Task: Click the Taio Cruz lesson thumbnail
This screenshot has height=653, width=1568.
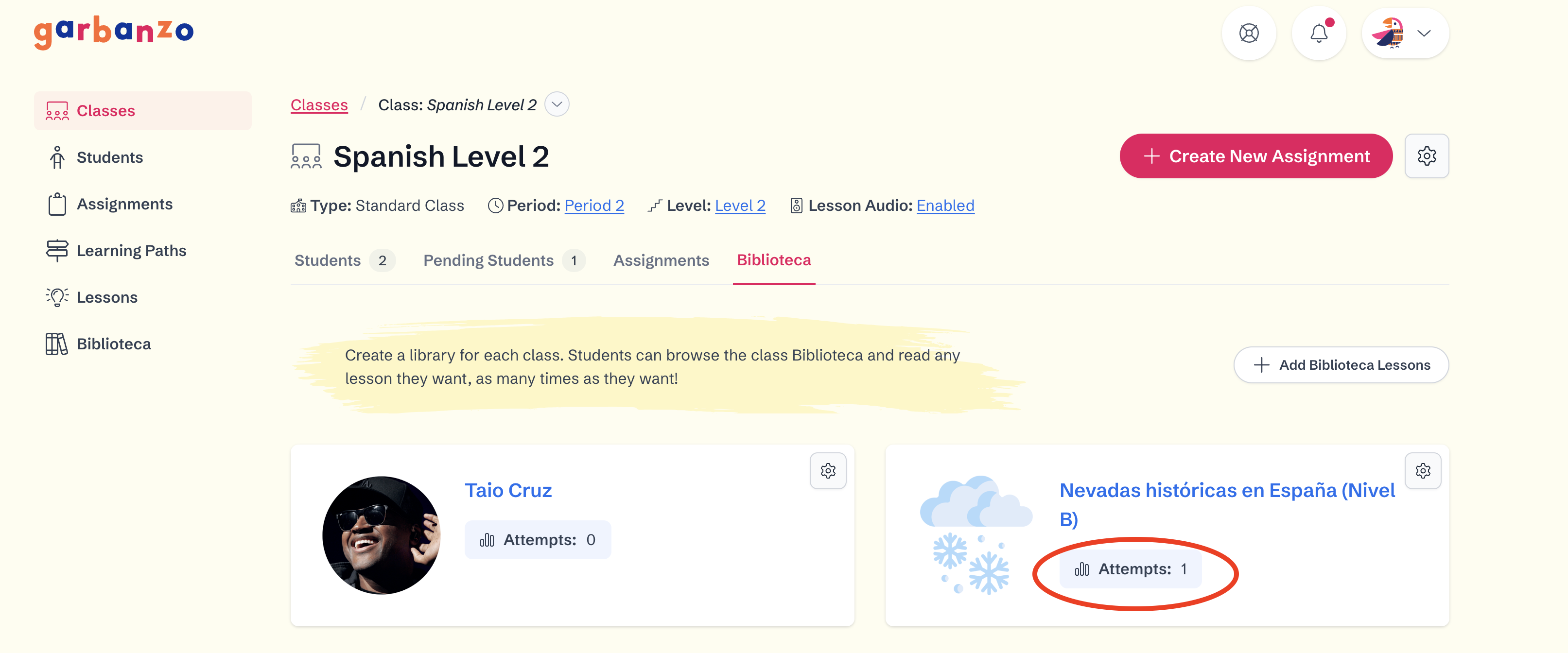Action: (x=382, y=535)
